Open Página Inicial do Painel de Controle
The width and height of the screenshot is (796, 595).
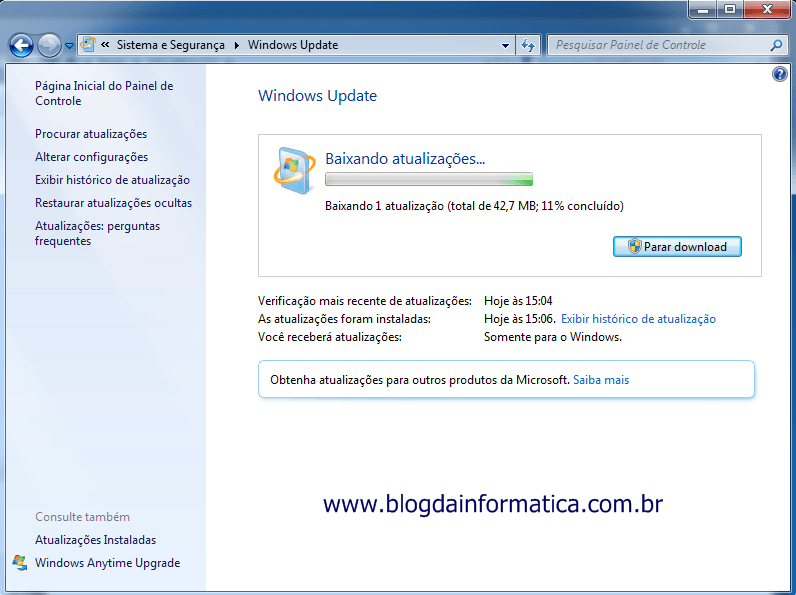click(x=104, y=93)
